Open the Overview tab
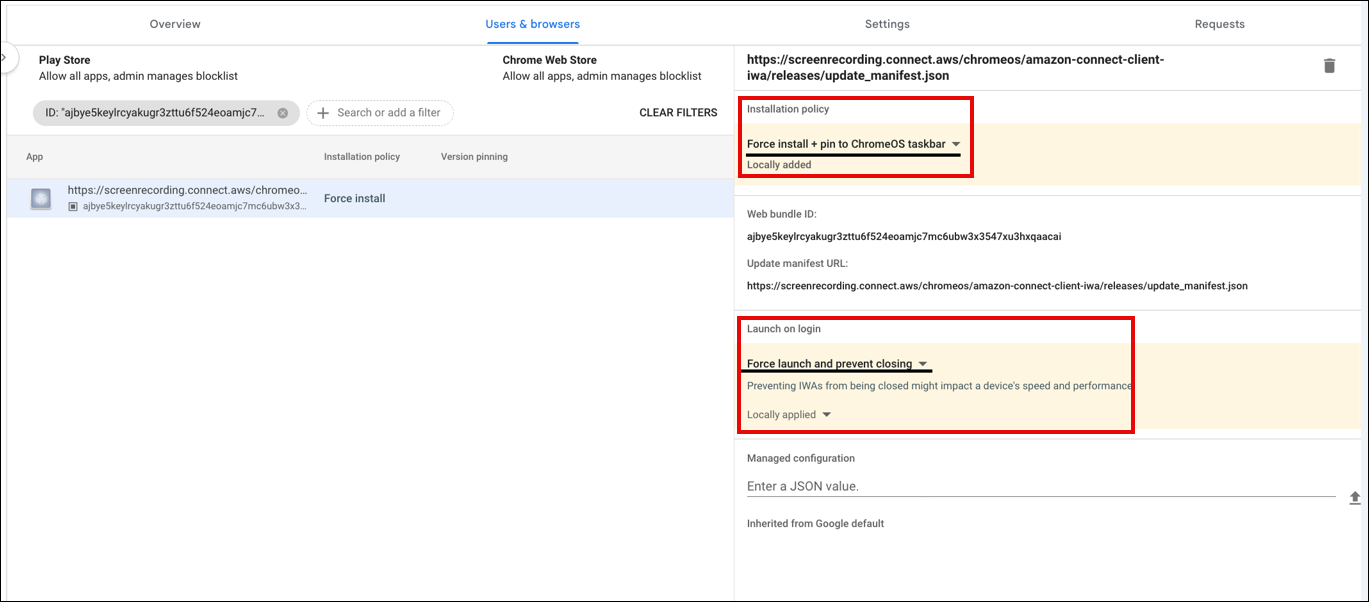This screenshot has width=1369, height=602. click(174, 23)
